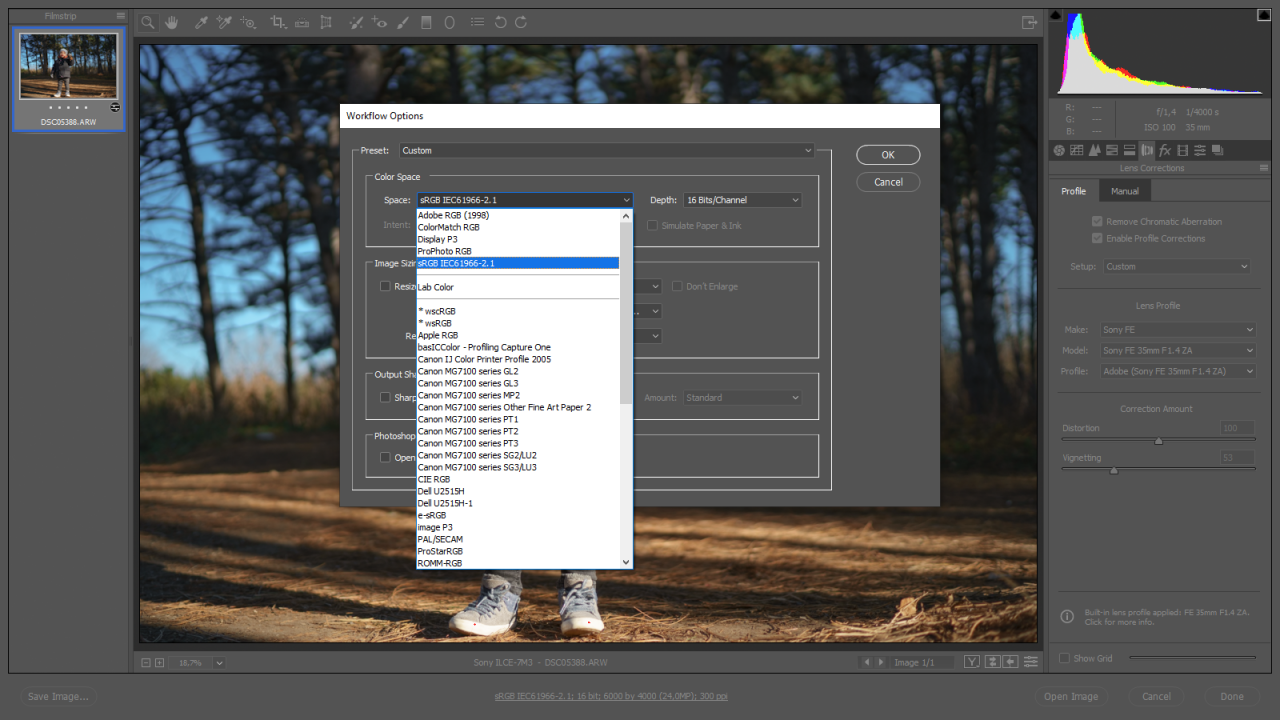Open the lens Profile dropdown
1280x720 pixels.
tap(1178, 371)
